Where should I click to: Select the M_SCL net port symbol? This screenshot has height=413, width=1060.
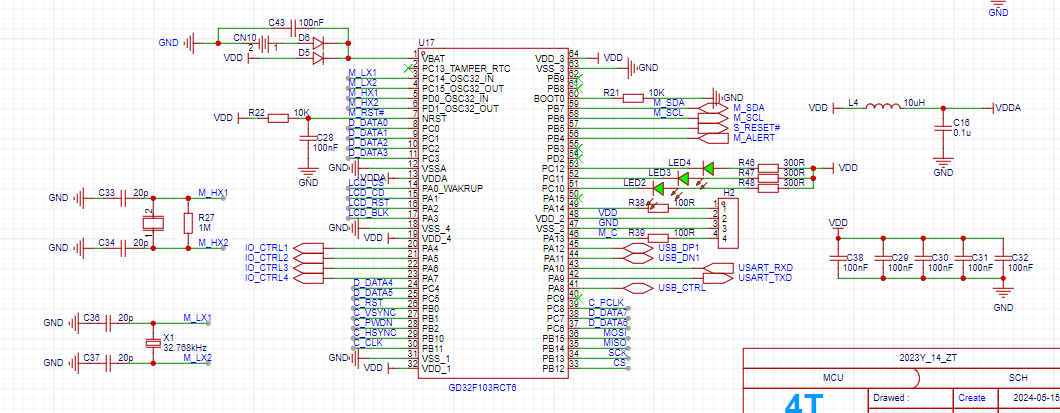pos(714,118)
